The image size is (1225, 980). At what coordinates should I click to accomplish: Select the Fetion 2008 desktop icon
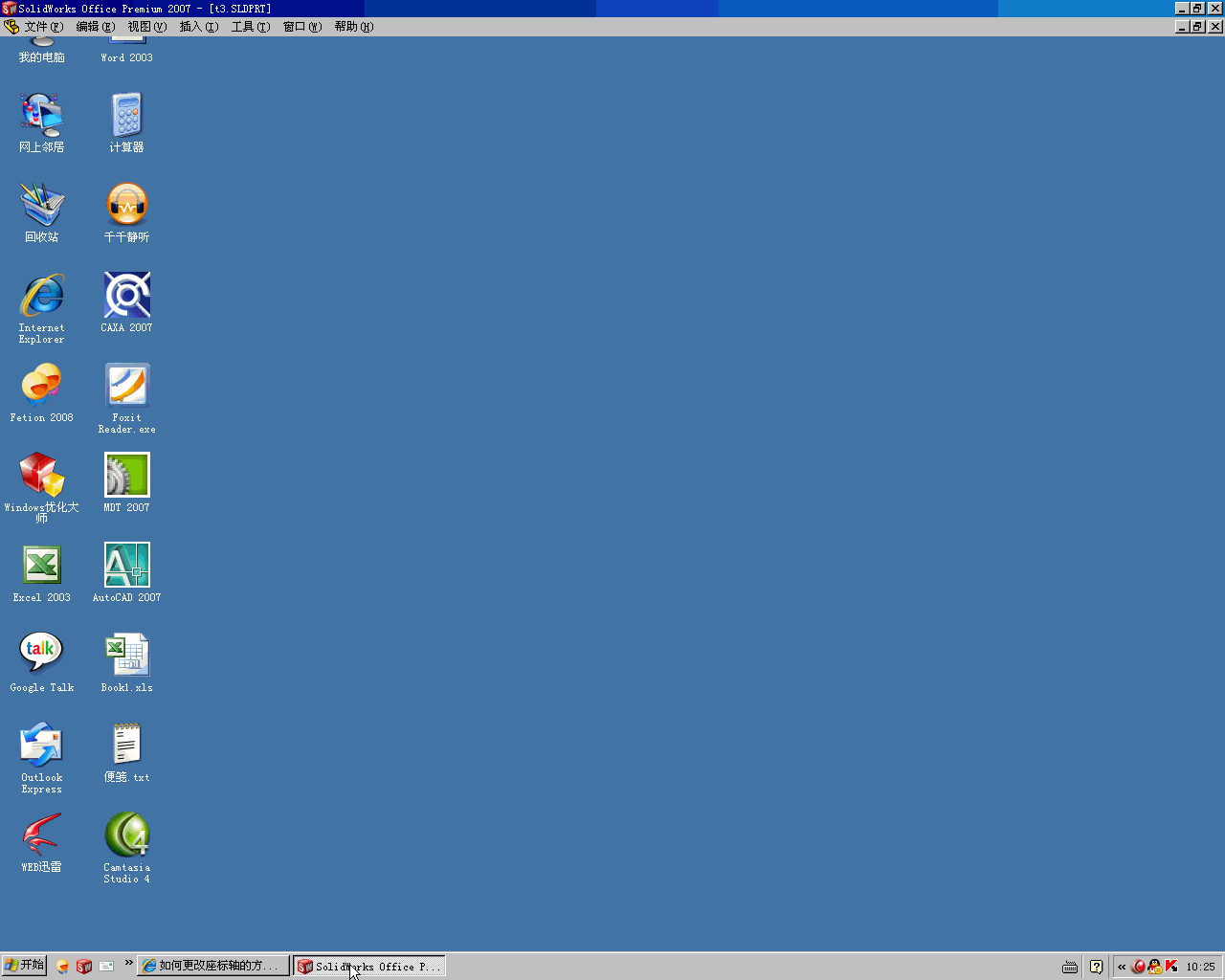tap(42, 392)
